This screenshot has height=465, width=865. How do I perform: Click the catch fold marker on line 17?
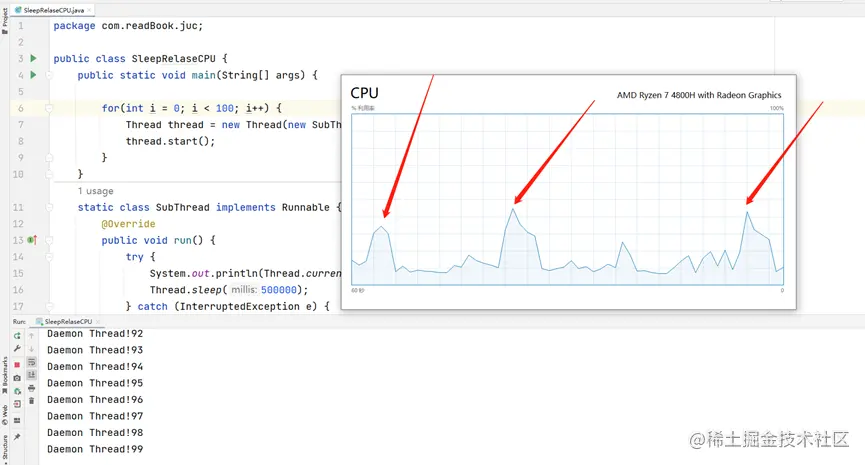49,306
